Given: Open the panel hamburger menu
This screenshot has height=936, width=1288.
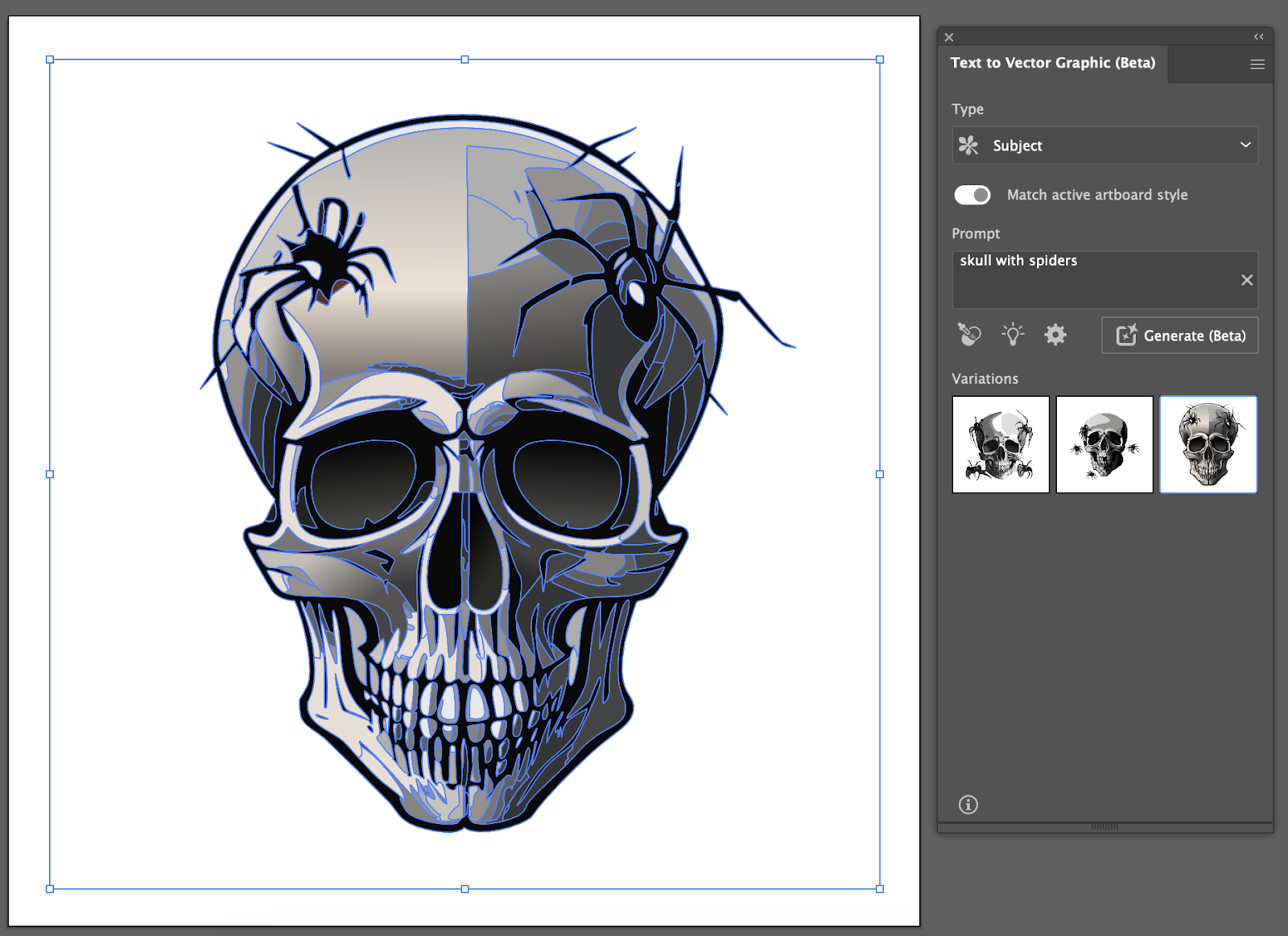Looking at the screenshot, I should pos(1257,64).
